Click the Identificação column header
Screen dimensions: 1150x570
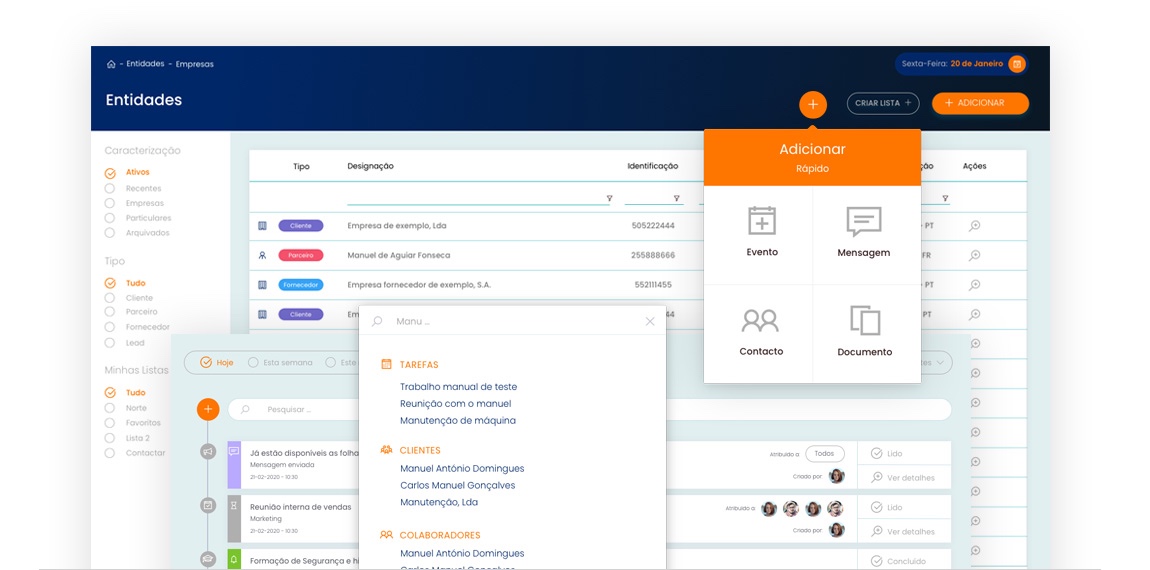(653, 167)
